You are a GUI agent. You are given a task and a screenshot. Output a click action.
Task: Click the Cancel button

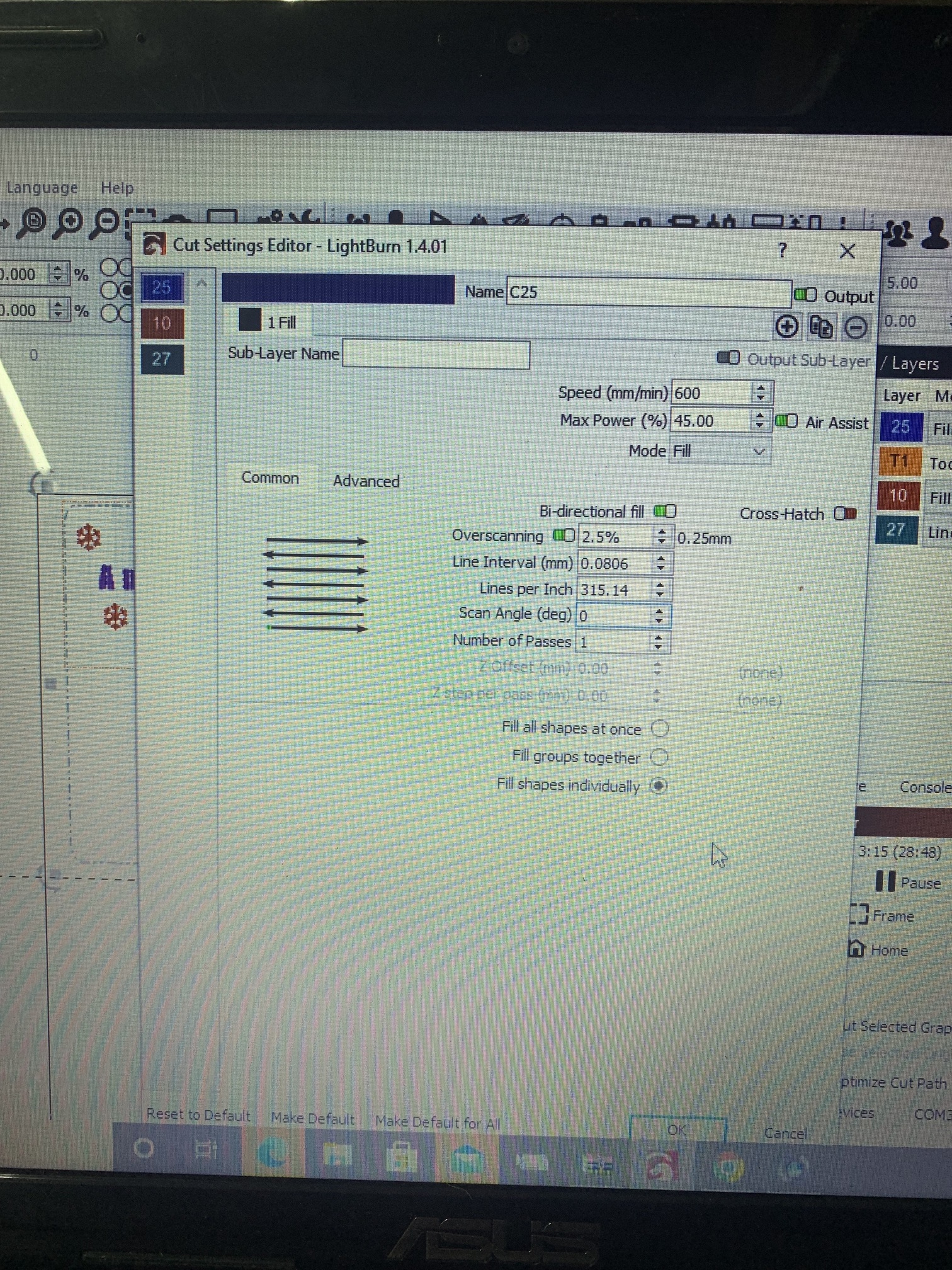pyautogui.click(x=785, y=1133)
